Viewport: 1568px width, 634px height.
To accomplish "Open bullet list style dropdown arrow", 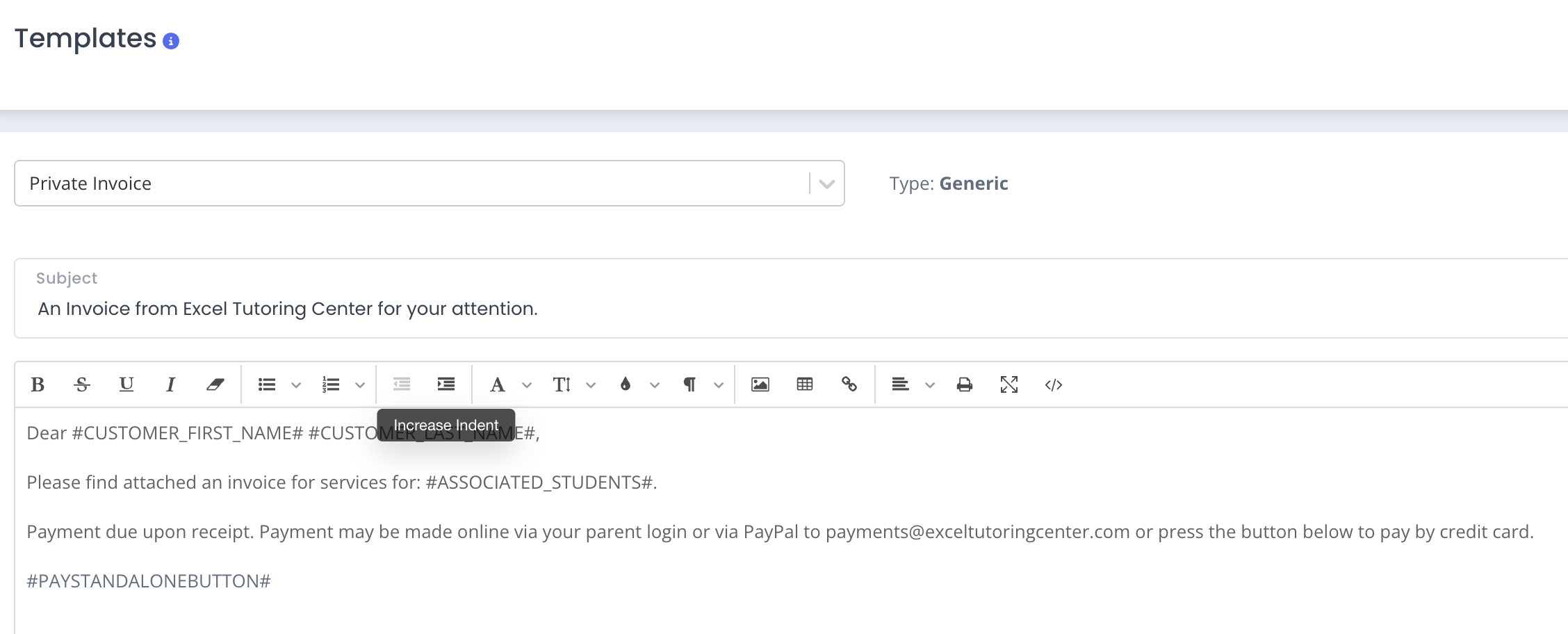I will tap(296, 385).
